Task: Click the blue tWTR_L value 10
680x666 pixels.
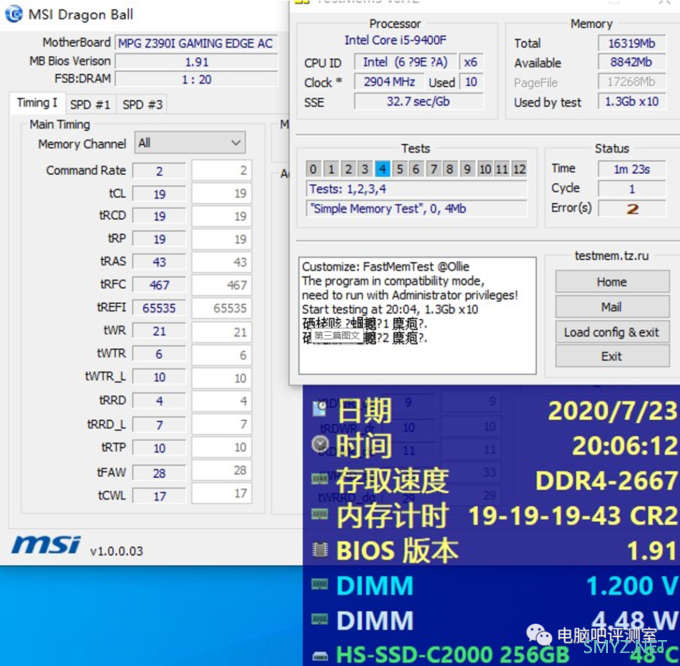Action: (x=159, y=377)
